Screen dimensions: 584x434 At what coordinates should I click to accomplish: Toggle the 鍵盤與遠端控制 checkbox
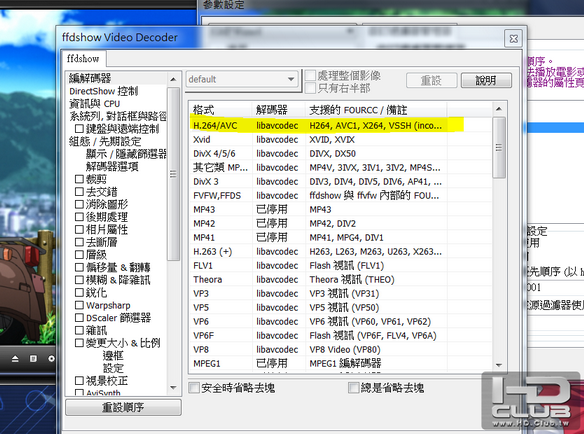[x=79, y=129]
